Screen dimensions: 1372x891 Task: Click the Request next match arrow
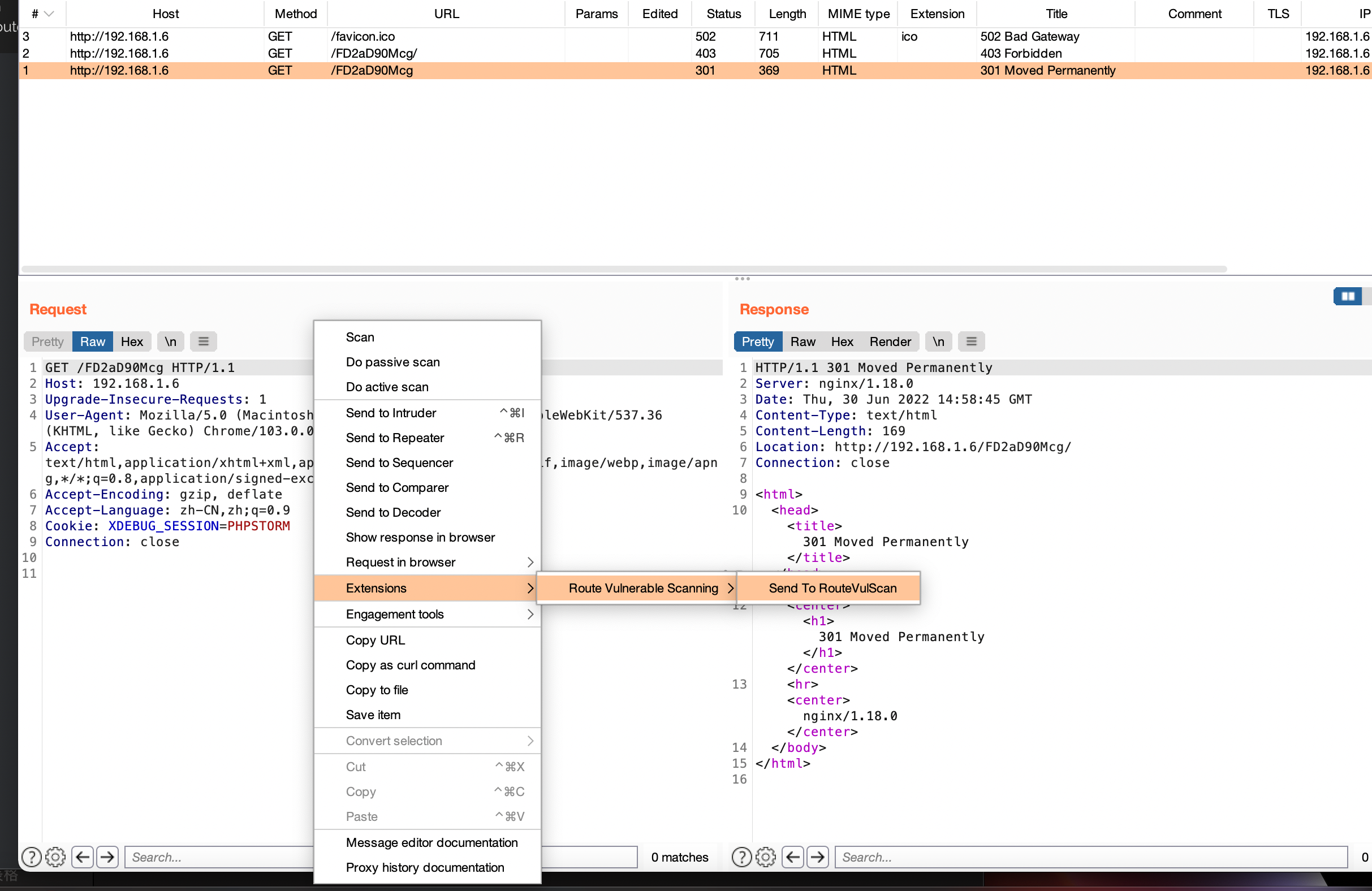107,857
